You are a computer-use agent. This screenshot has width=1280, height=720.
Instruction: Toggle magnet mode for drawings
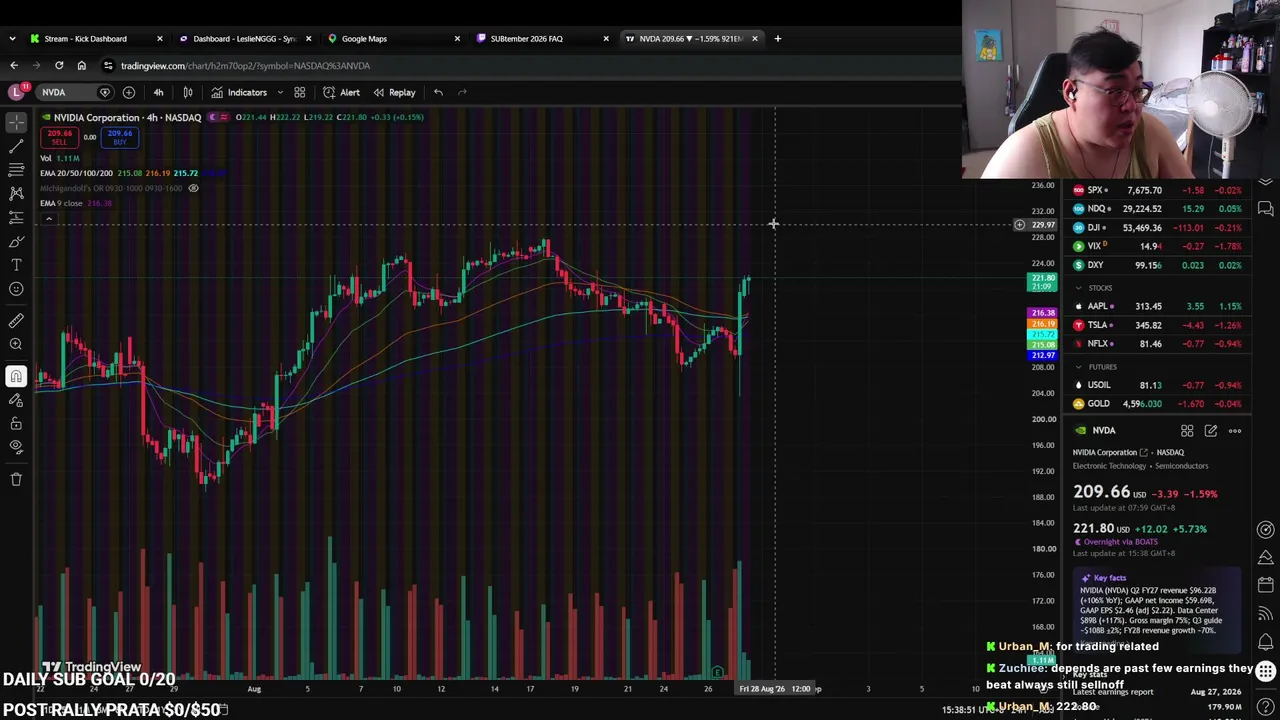pyautogui.click(x=16, y=376)
